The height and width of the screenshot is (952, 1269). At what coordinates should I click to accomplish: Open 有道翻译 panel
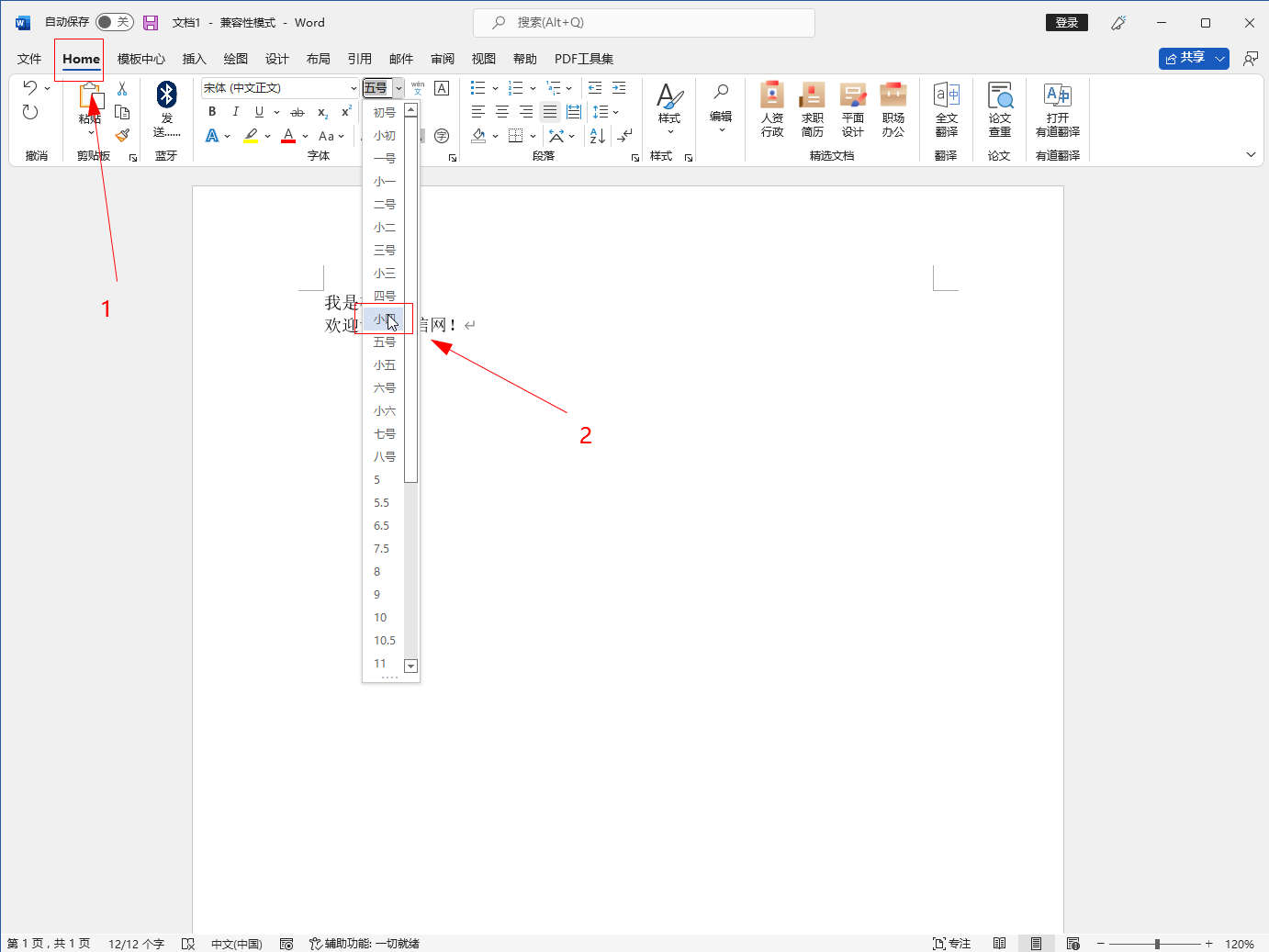click(1058, 109)
